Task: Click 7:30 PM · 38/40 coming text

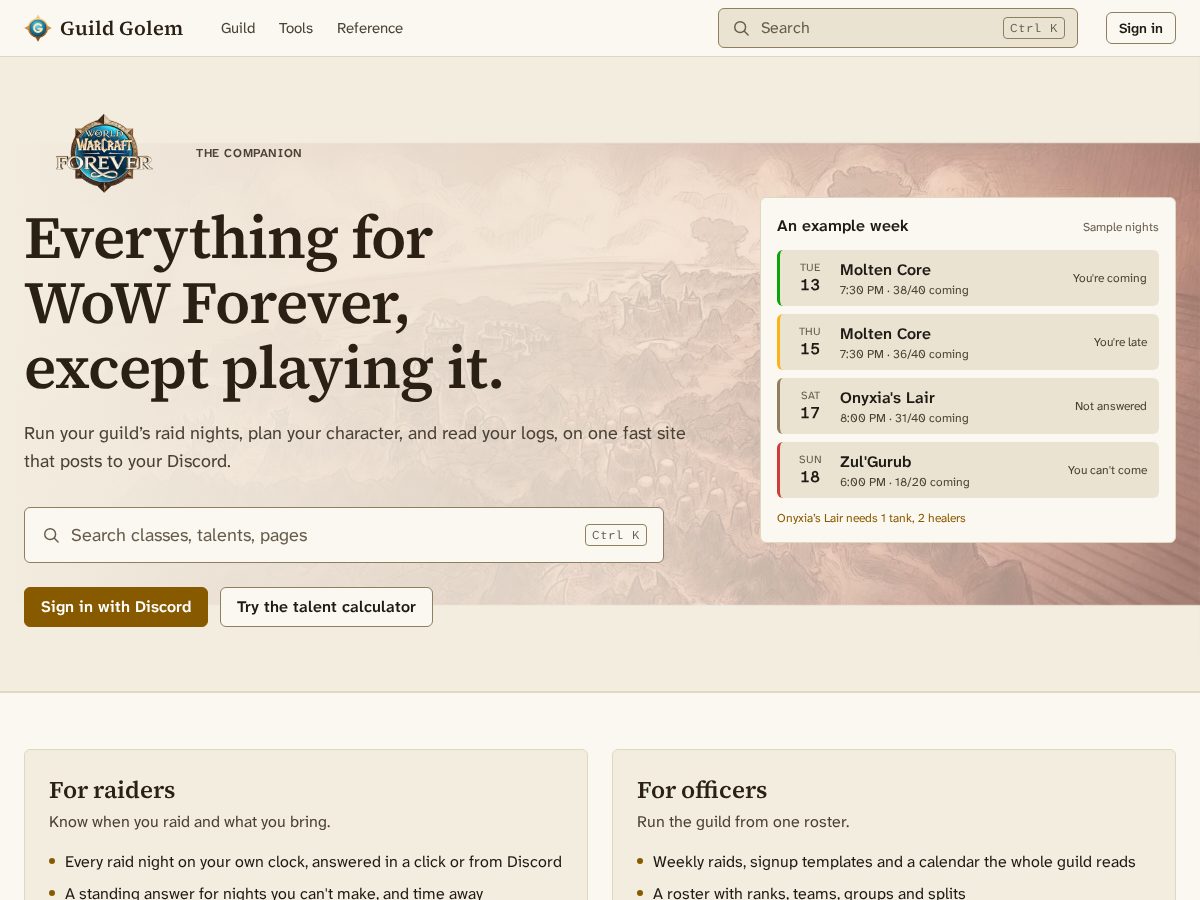Action: coord(904,290)
